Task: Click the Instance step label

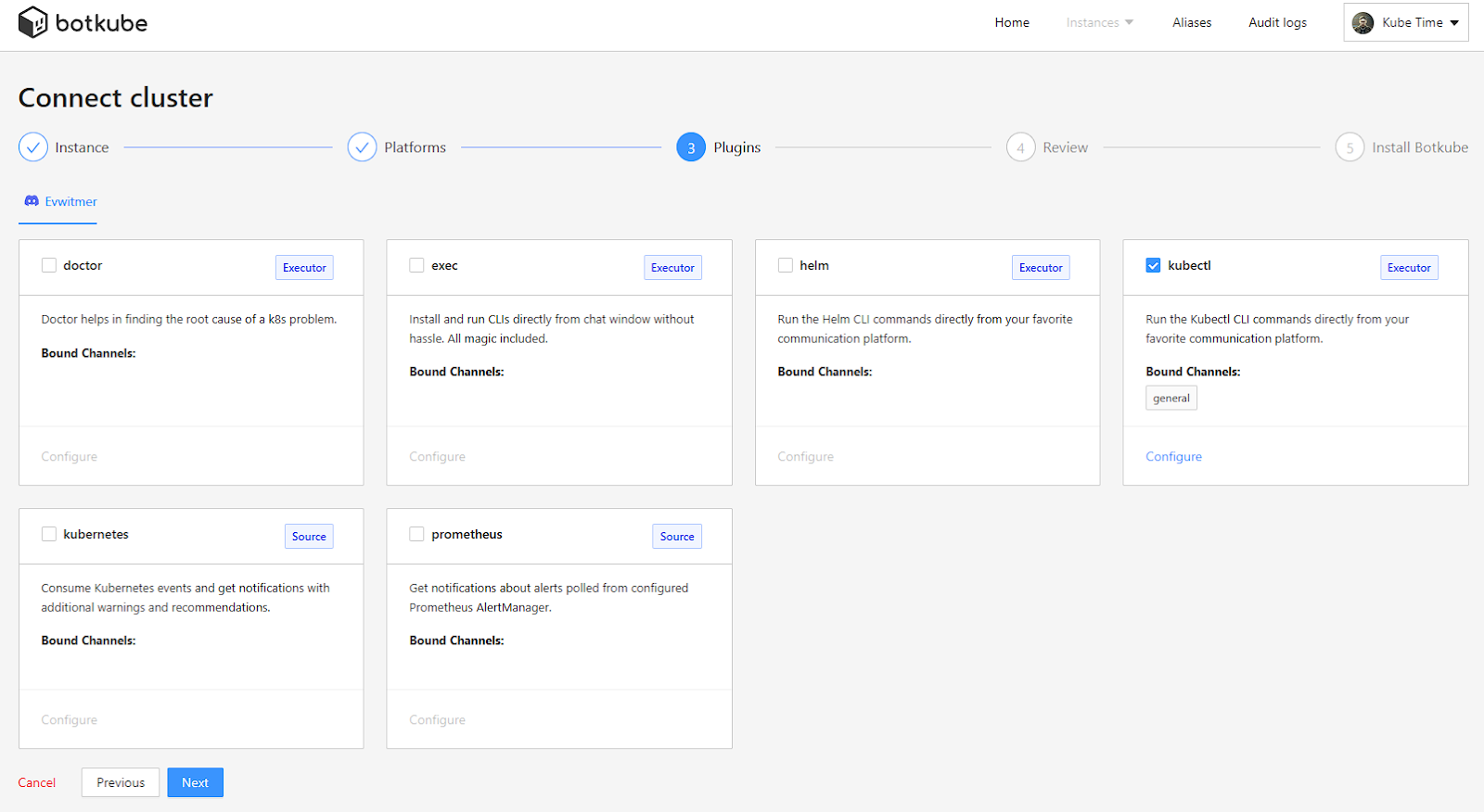Action: 82,147
